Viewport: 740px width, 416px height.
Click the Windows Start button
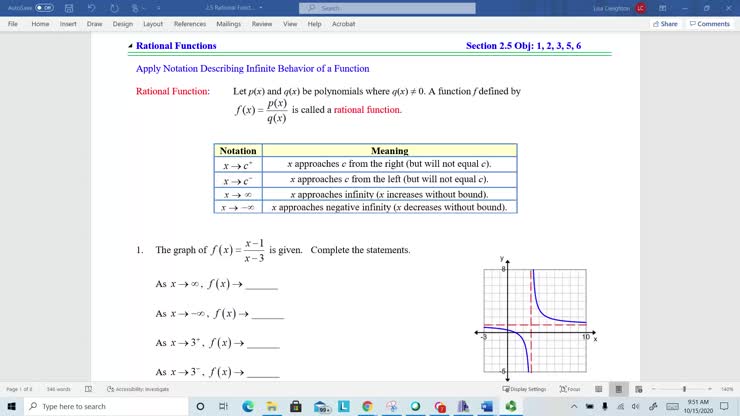(x=10, y=407)
